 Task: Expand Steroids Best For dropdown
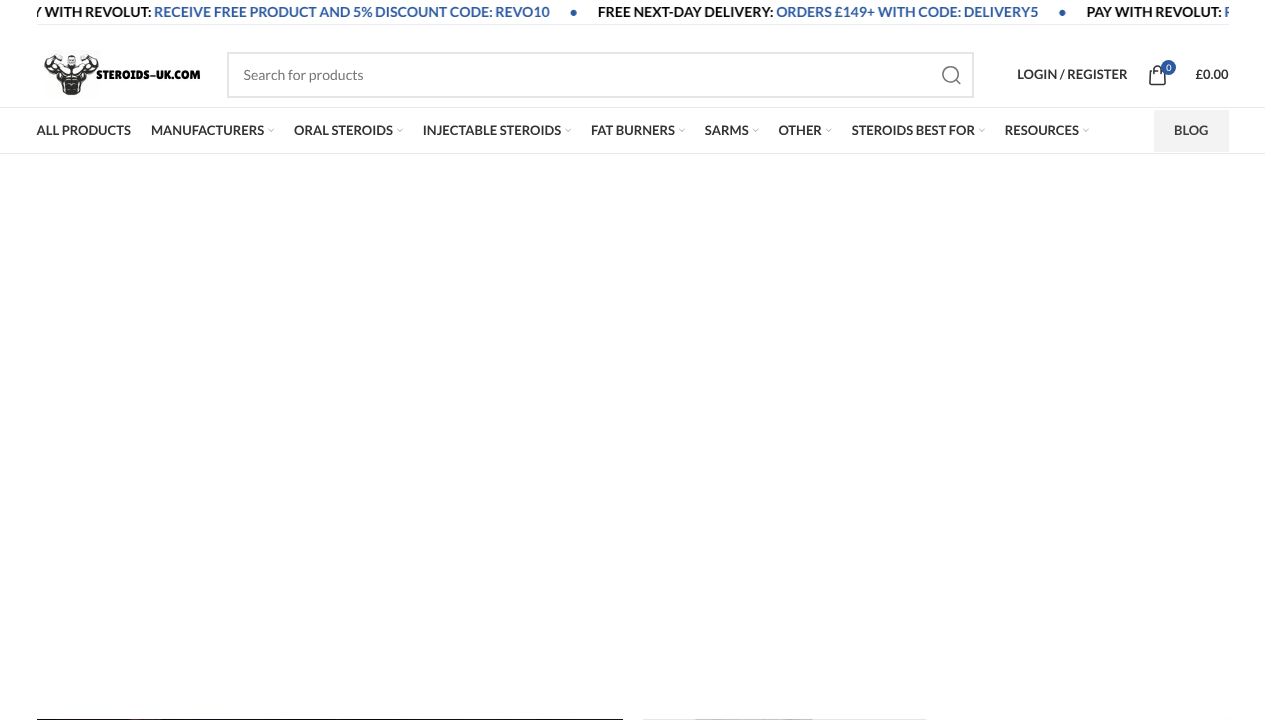coord(918,130)
